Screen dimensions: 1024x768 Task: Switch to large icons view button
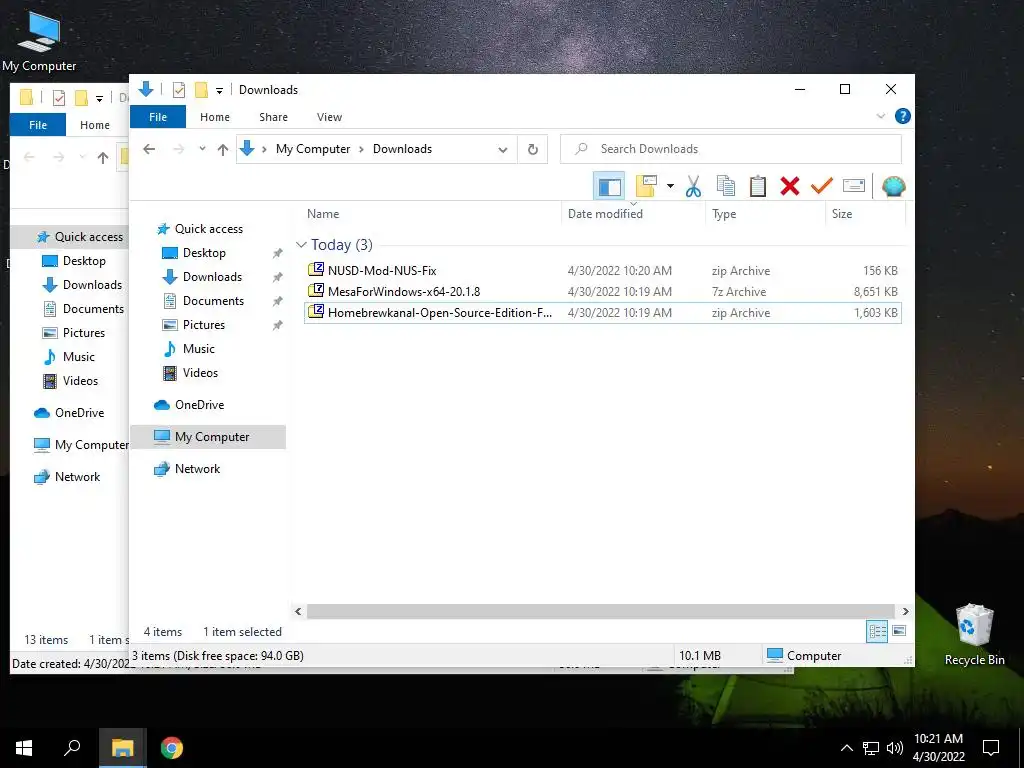pyautogui.click(x=899, y=631)
